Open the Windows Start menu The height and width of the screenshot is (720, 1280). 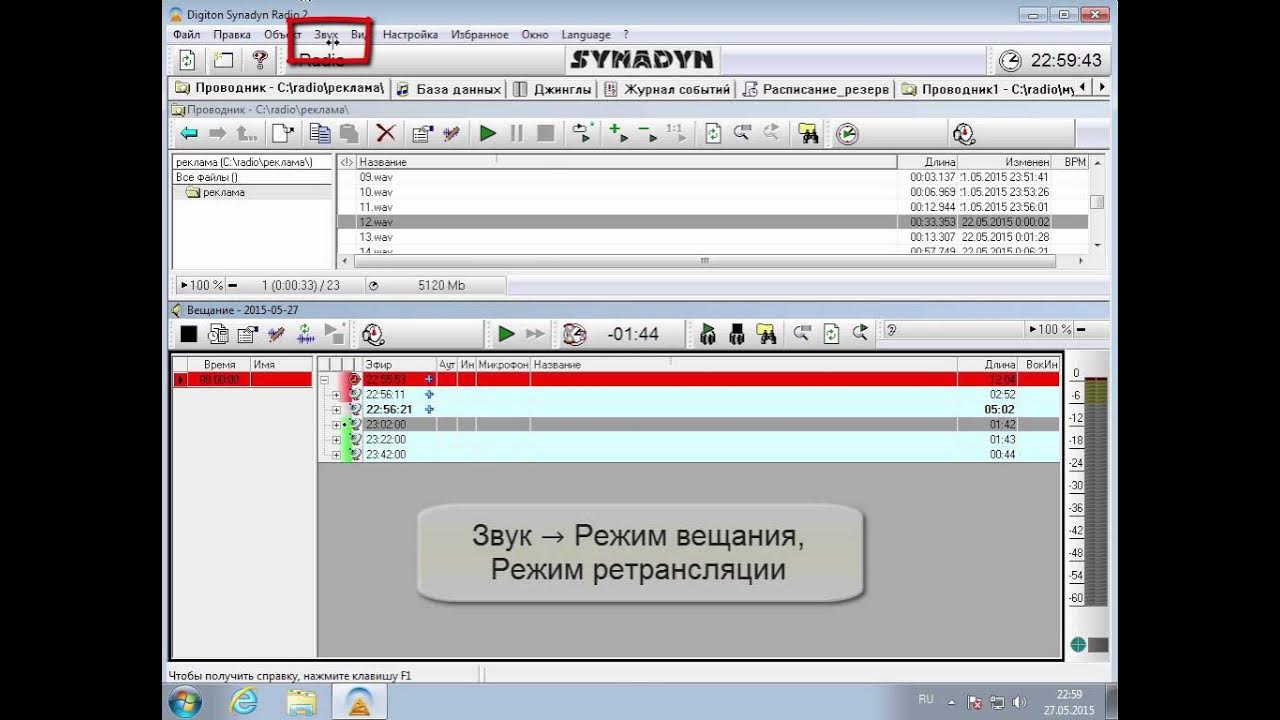(x=185, y=702)
